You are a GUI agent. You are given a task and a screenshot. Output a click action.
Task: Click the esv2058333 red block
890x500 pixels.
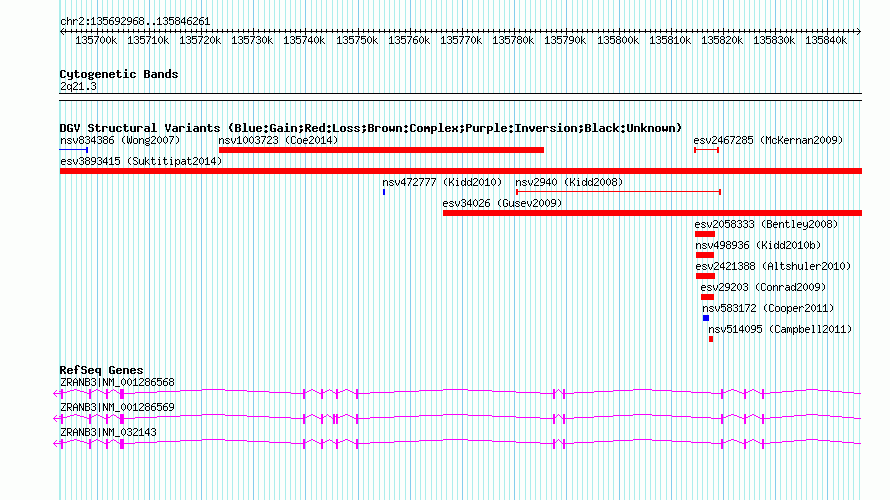[705, 234]
